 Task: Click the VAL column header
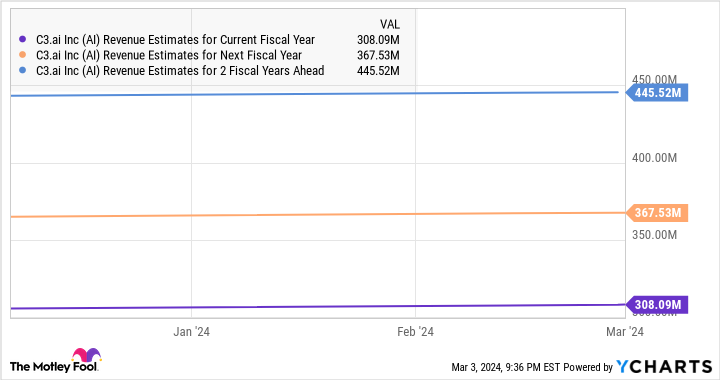389,24
